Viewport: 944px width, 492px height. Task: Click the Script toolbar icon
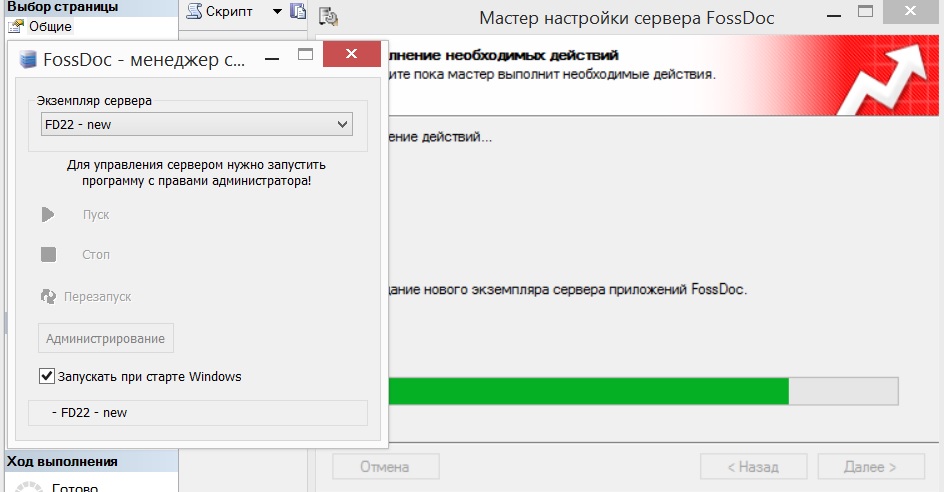(x=194, y=11)
